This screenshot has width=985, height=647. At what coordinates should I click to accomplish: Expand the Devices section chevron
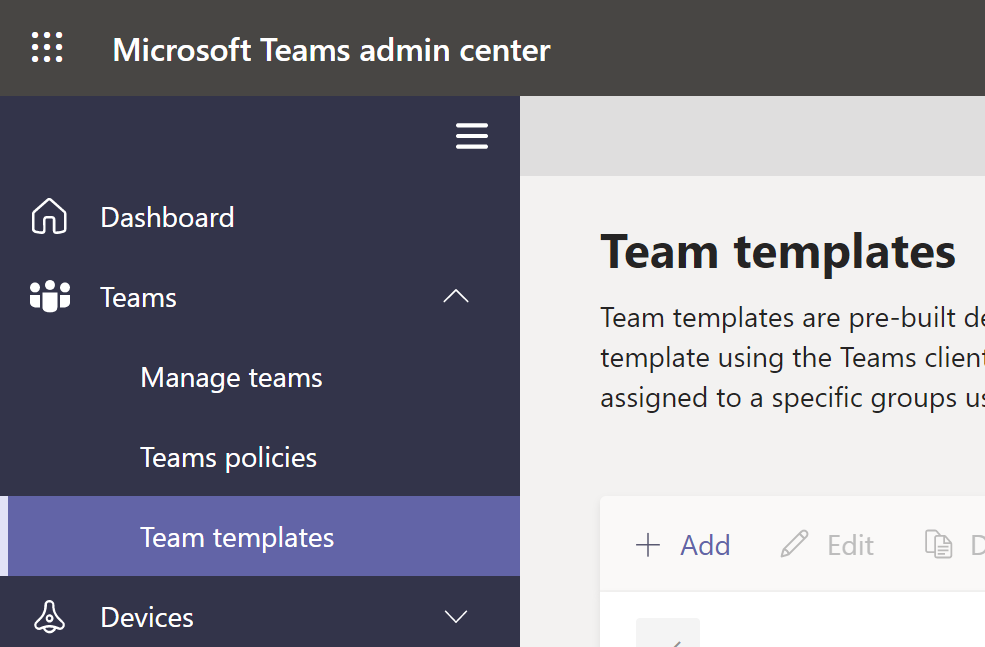pos(456,616)
